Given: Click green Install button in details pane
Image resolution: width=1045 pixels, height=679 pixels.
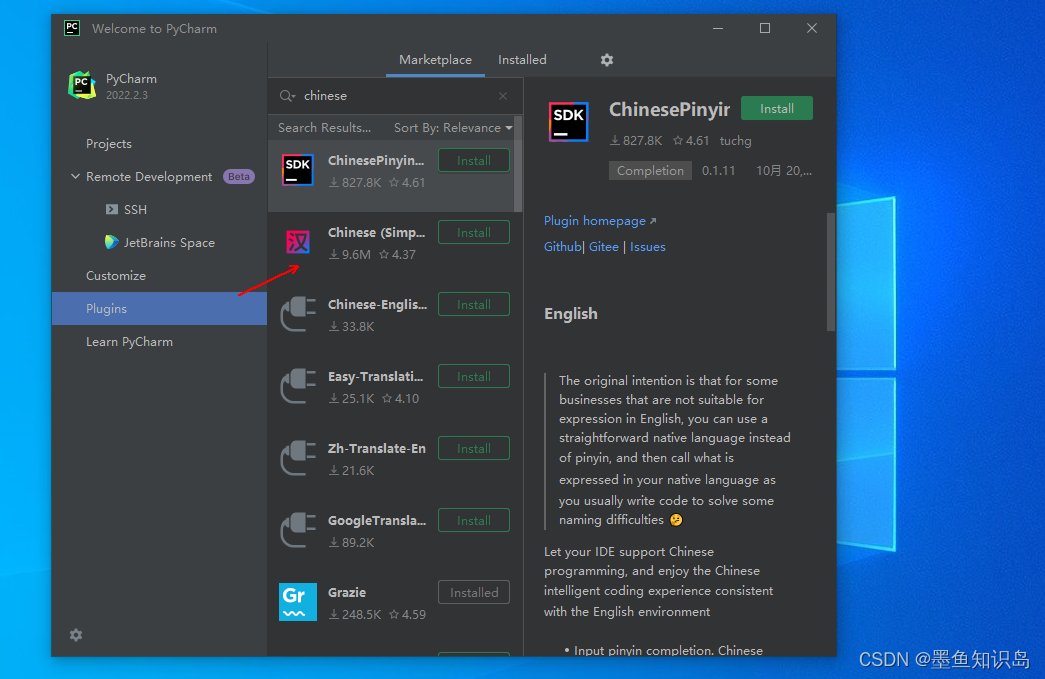Looking at the screenshot, I should point(777,109).
